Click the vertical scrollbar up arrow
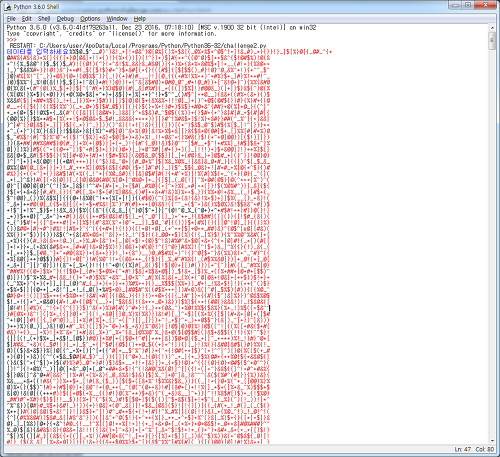This screenshot has height=457, width=500. point(492,28)
